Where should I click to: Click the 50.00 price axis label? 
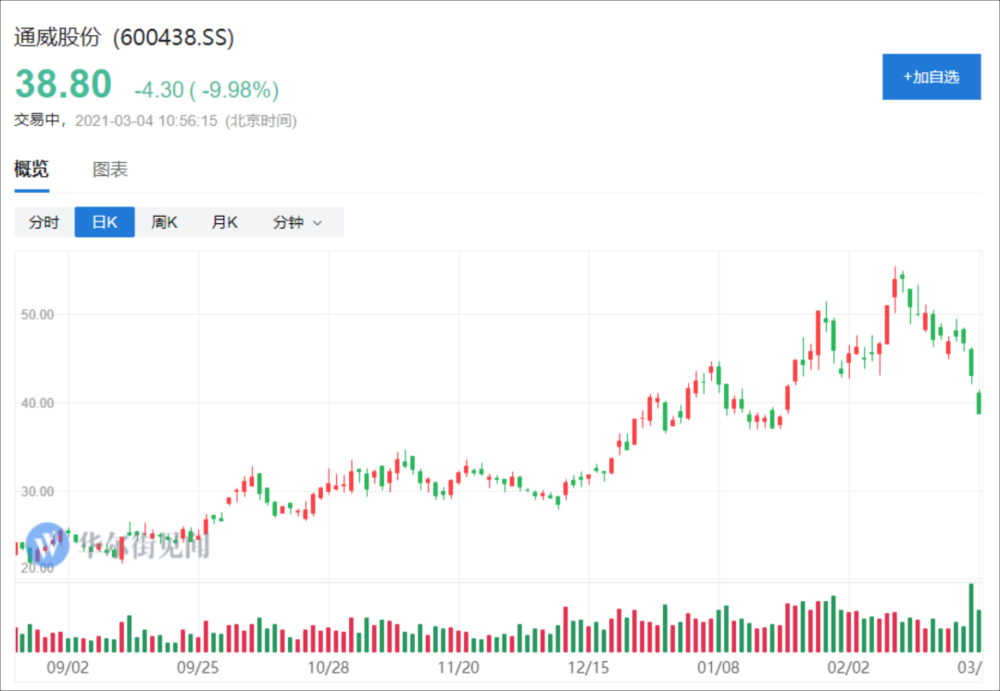(36, 314)
